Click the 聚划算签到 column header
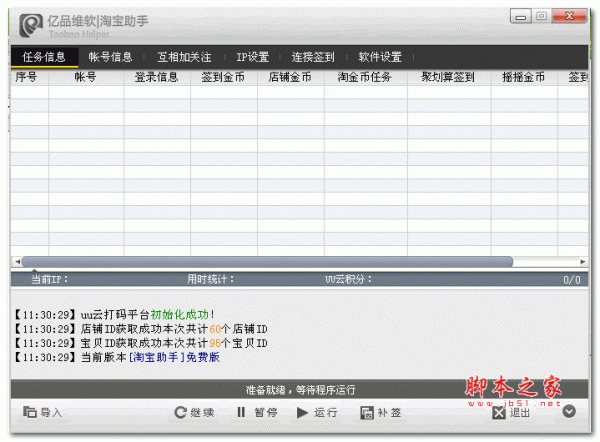 tap(448, 77)
